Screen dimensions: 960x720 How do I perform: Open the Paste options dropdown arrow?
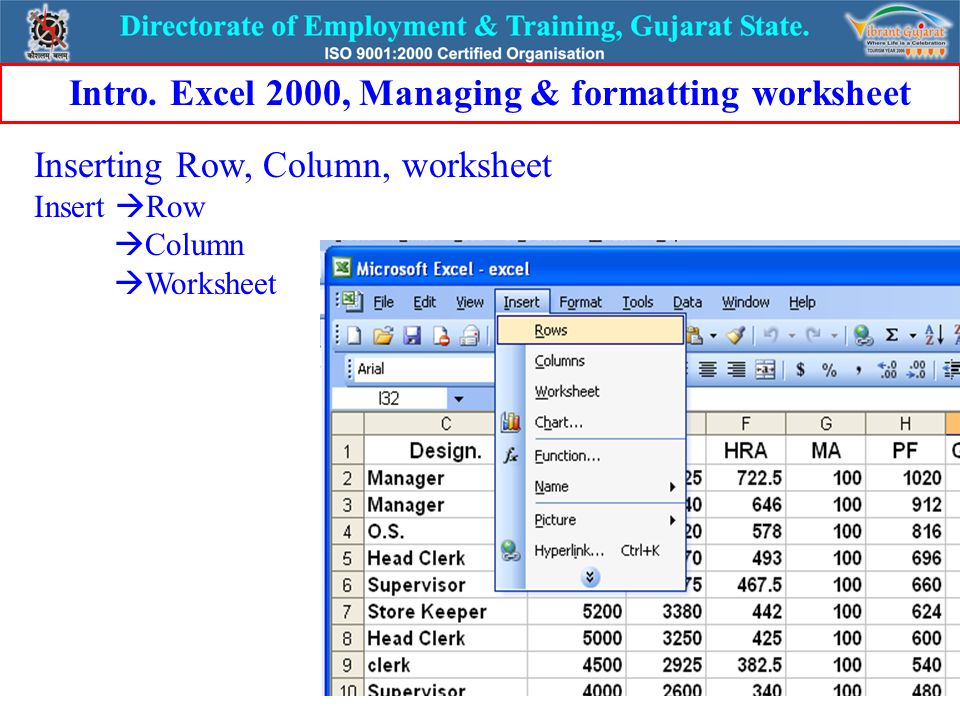[713, 336]
